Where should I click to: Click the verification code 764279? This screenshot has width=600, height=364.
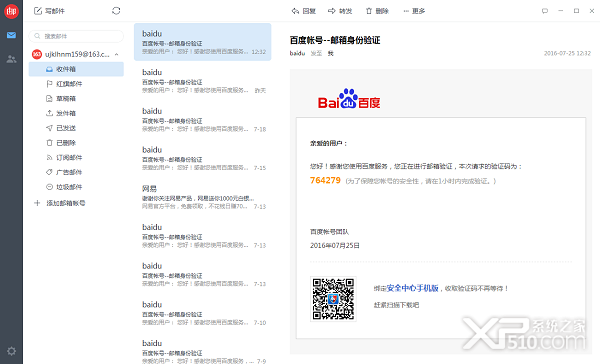[x=325, y=180]
